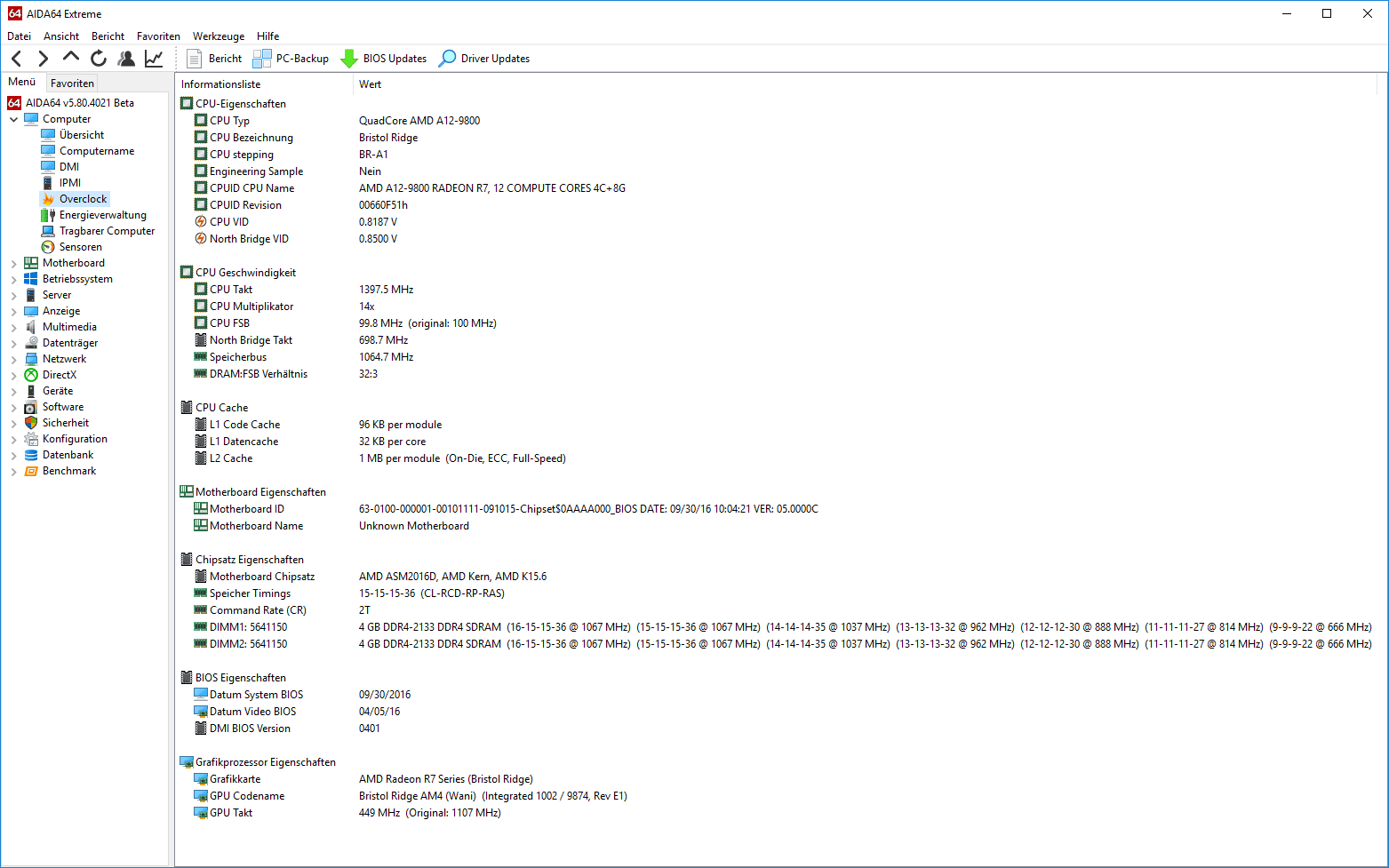1389x868 pixels.
Task: Open the Werkzeuge menu
Action: click(219, 36)
